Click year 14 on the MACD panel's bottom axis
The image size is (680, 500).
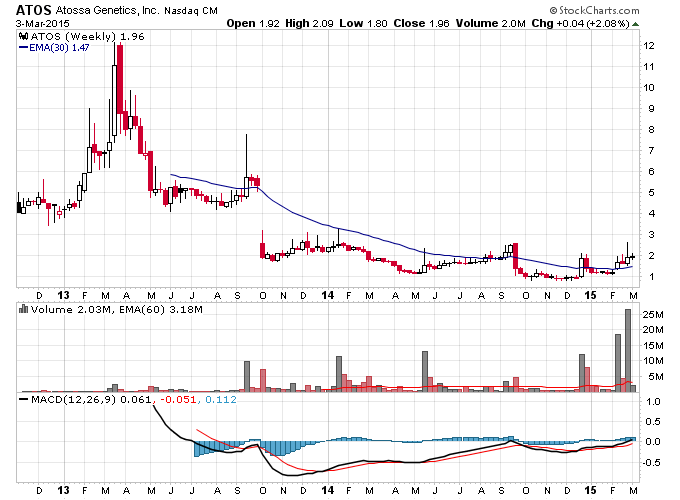pyautogui.click(x=327, y=490)
